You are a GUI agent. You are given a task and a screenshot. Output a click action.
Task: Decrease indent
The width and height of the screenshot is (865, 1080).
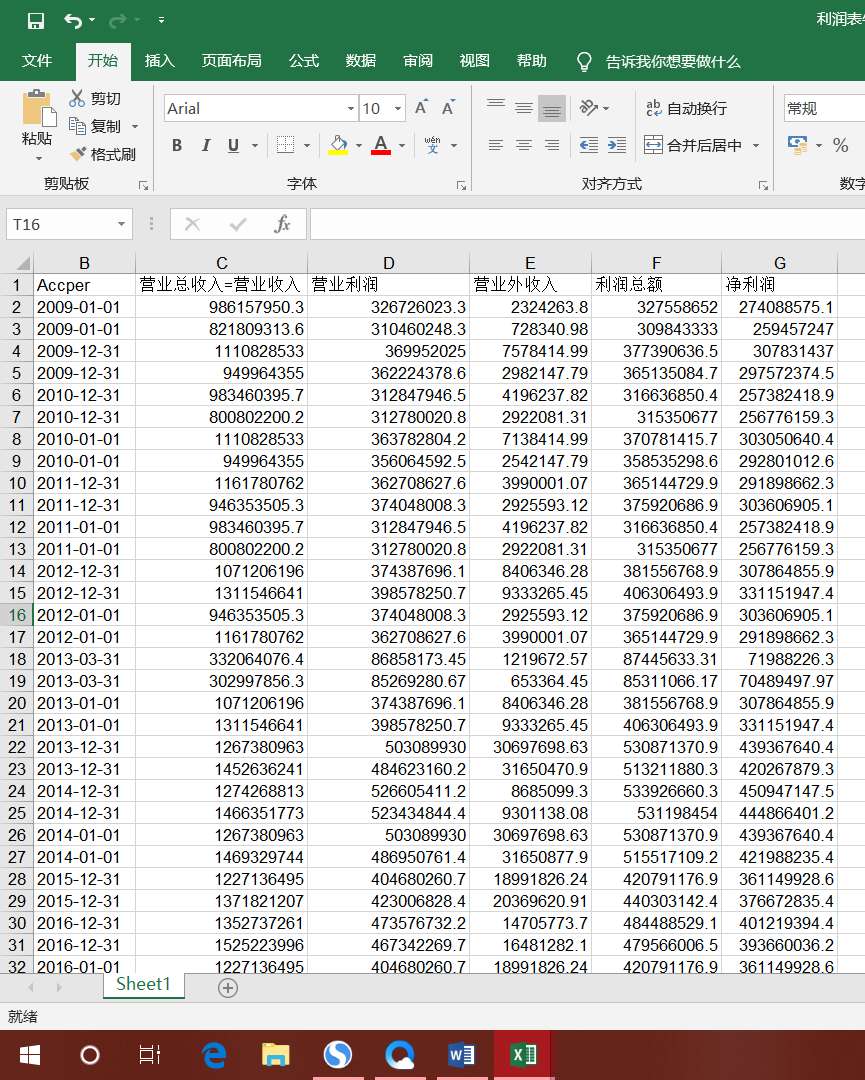click(x=589, y=145)
